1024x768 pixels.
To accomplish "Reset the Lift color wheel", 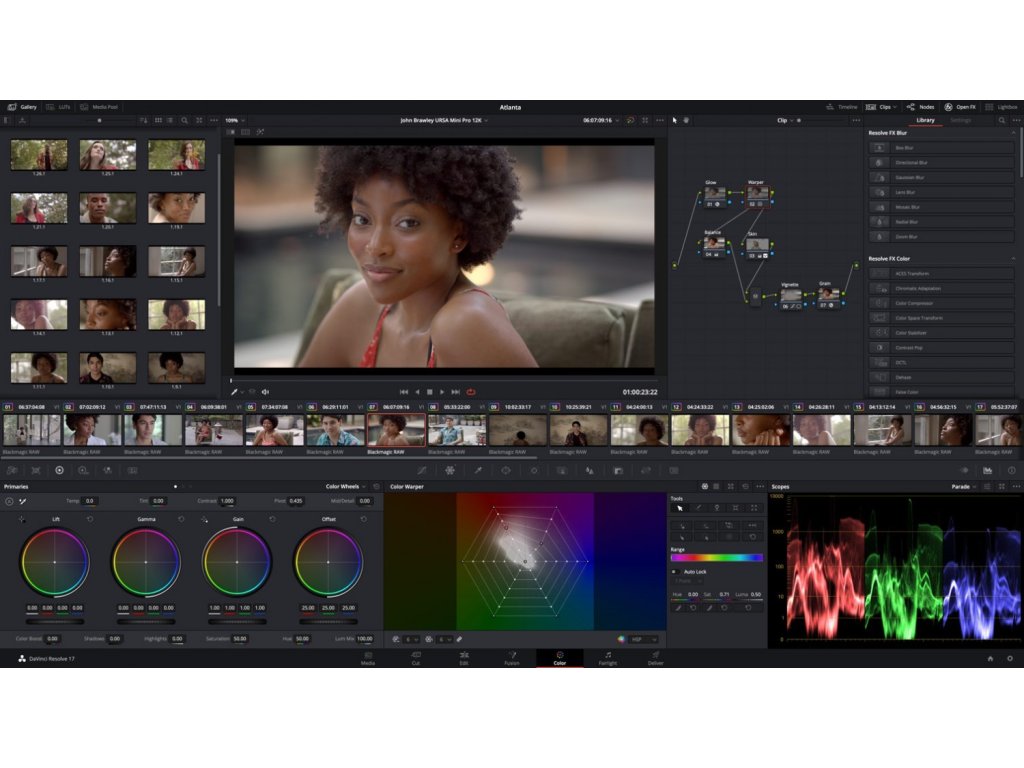I will tap(90, 519).
